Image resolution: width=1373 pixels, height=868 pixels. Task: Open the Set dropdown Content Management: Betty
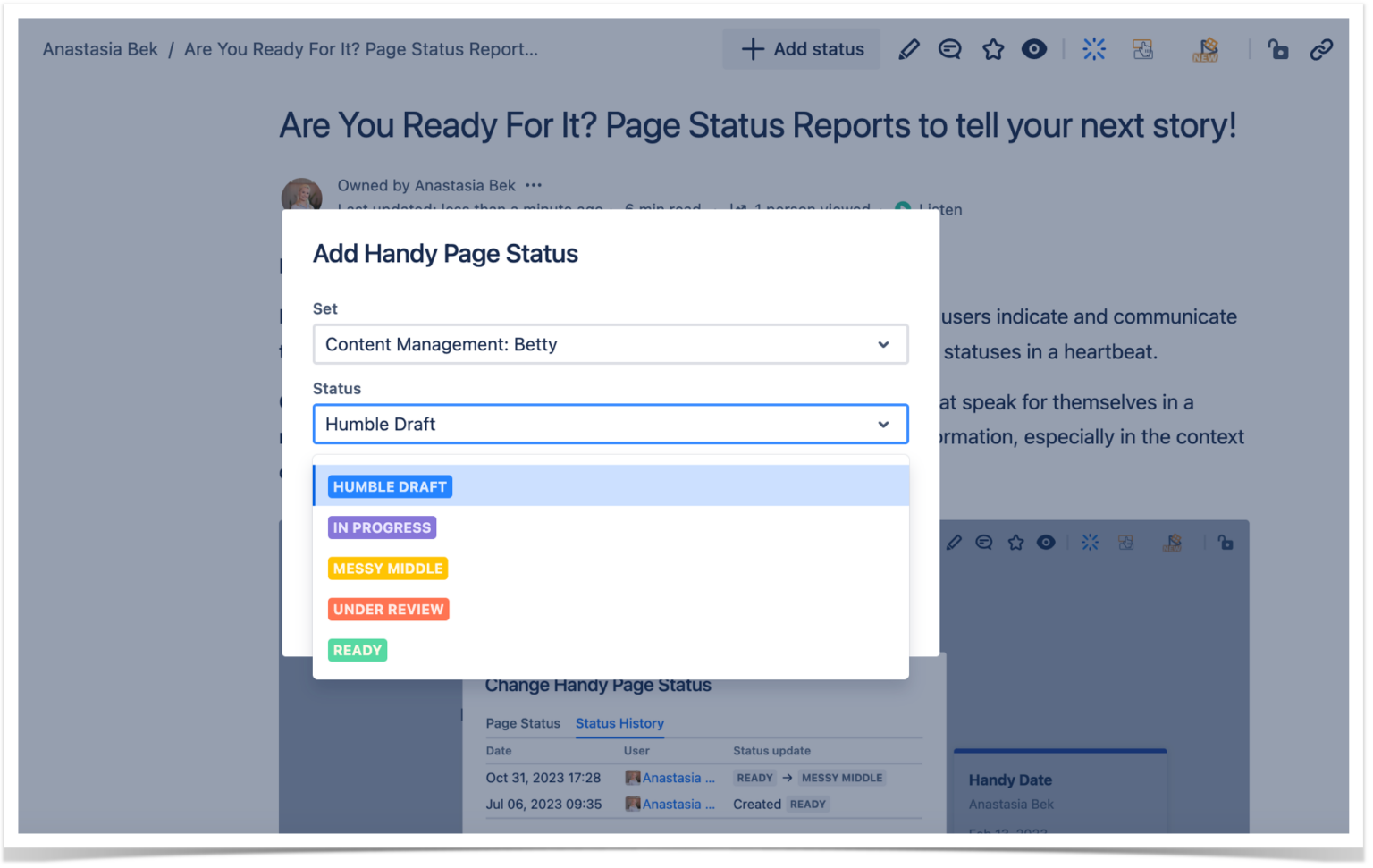pyautogui.click(x=611, y=344)
